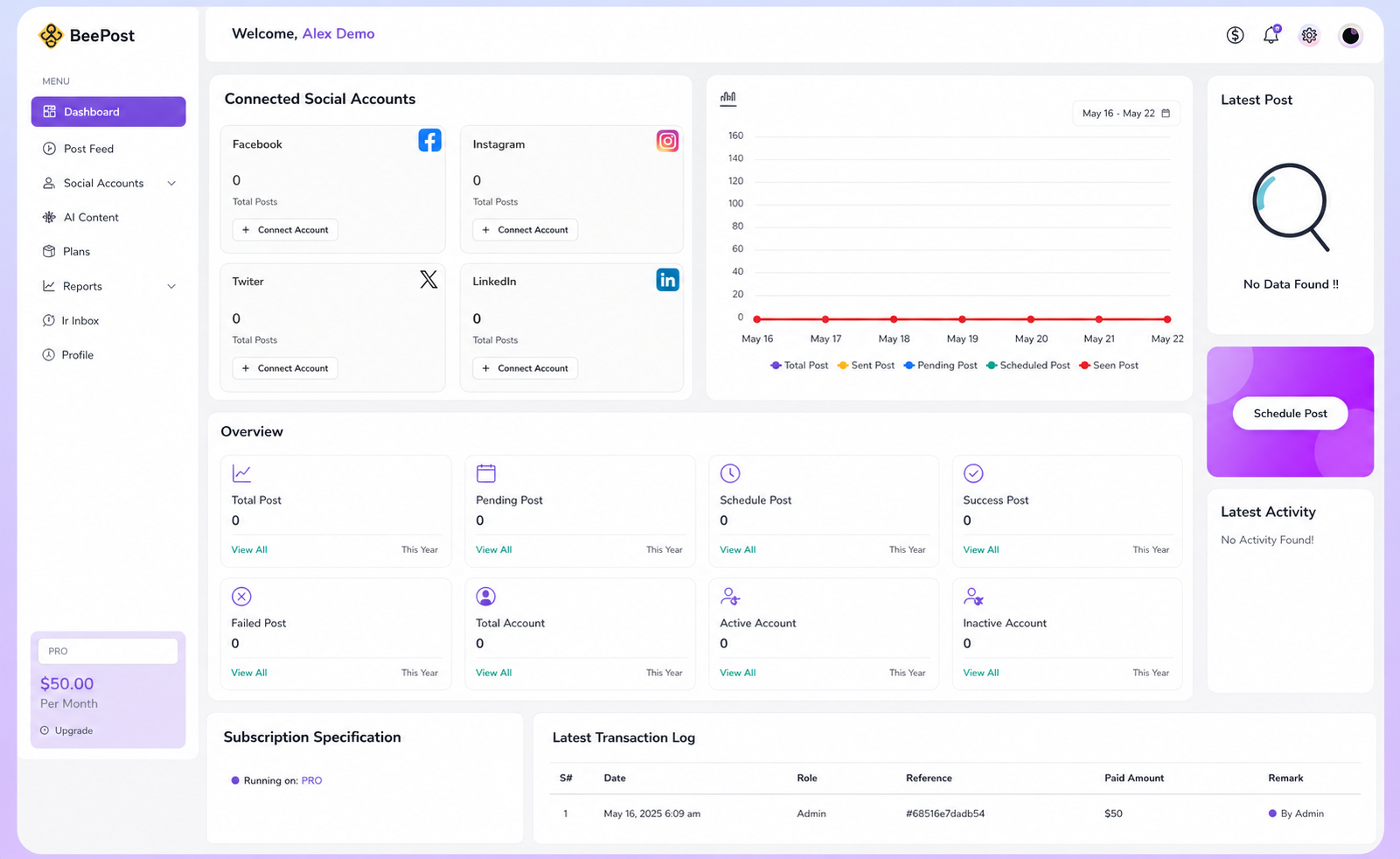Toggle Scheduled Post legend item
Viewport: 1400px width, 859px height.
[1028, 366]
